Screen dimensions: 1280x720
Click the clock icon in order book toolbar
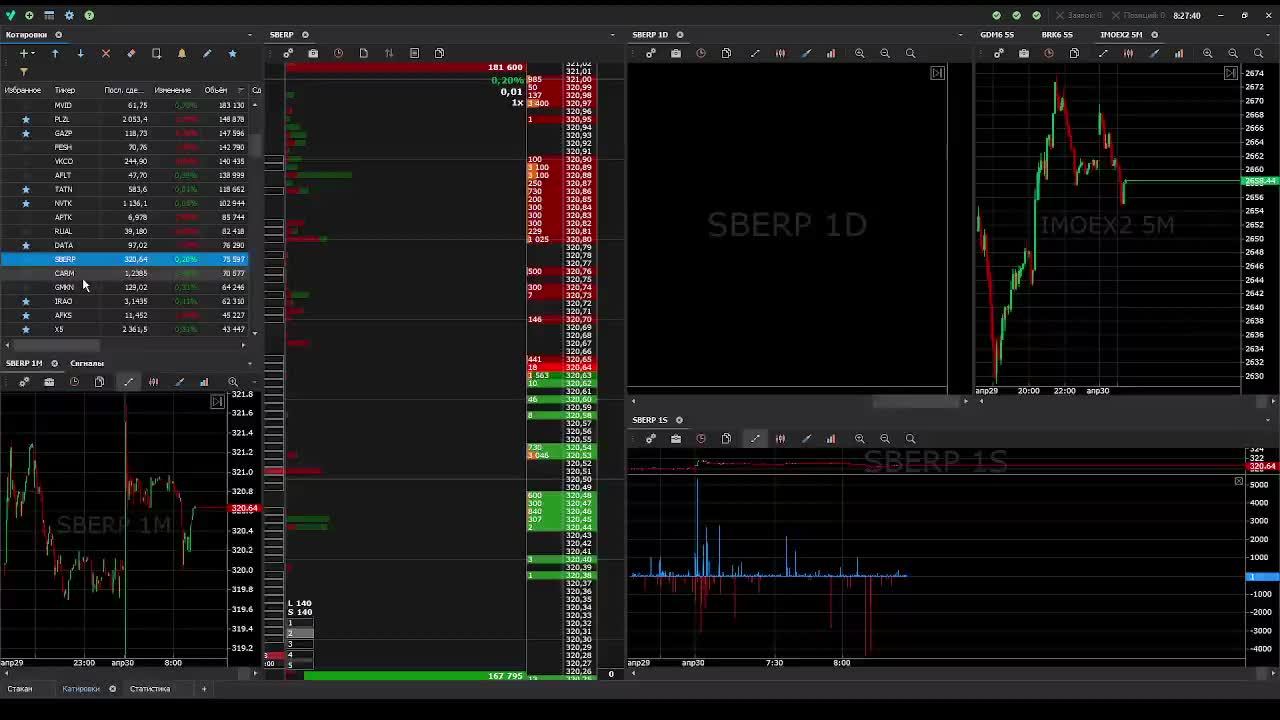[x=338, y=53]
